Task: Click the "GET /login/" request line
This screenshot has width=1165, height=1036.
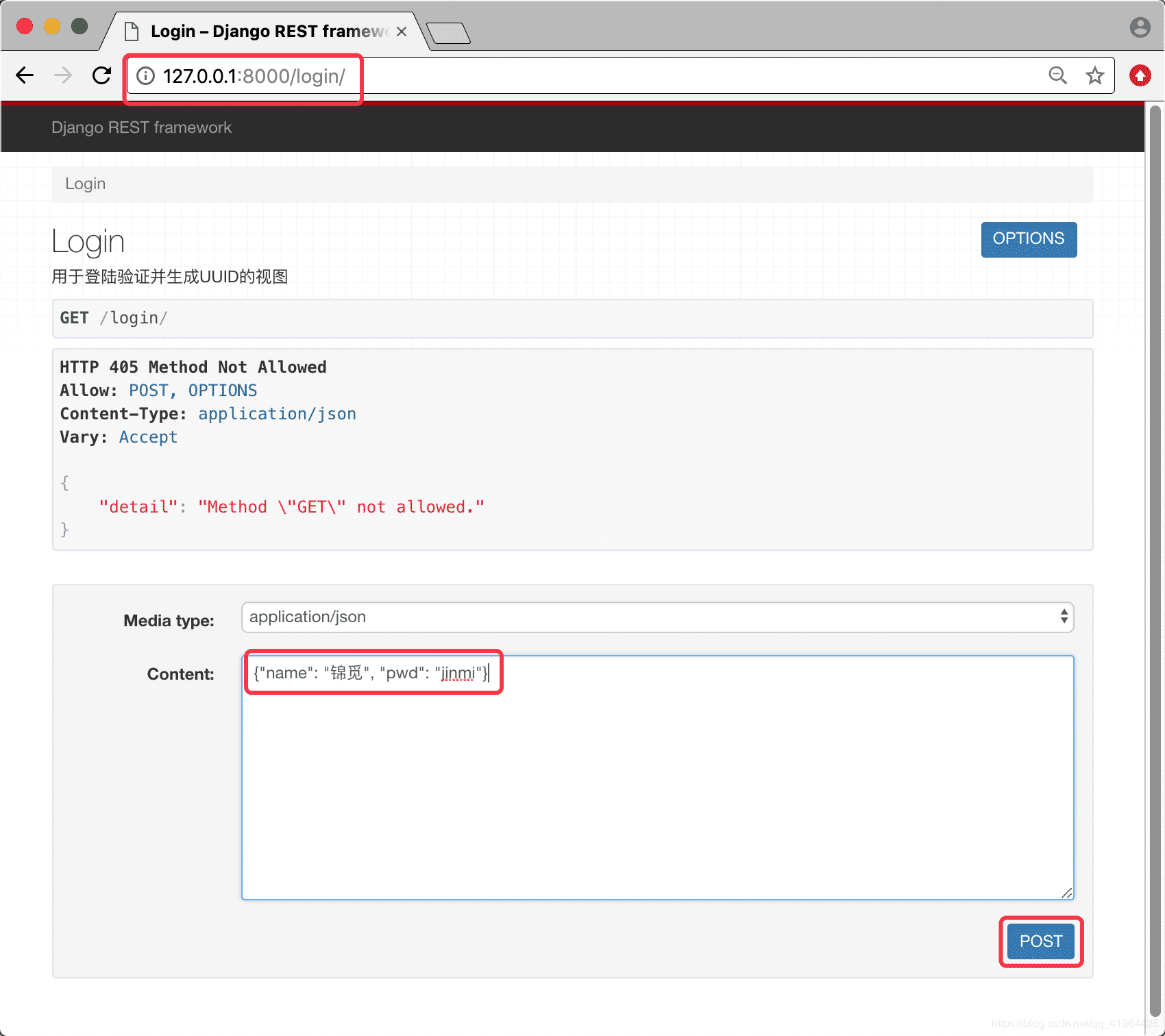Action: tap(114, 318)
